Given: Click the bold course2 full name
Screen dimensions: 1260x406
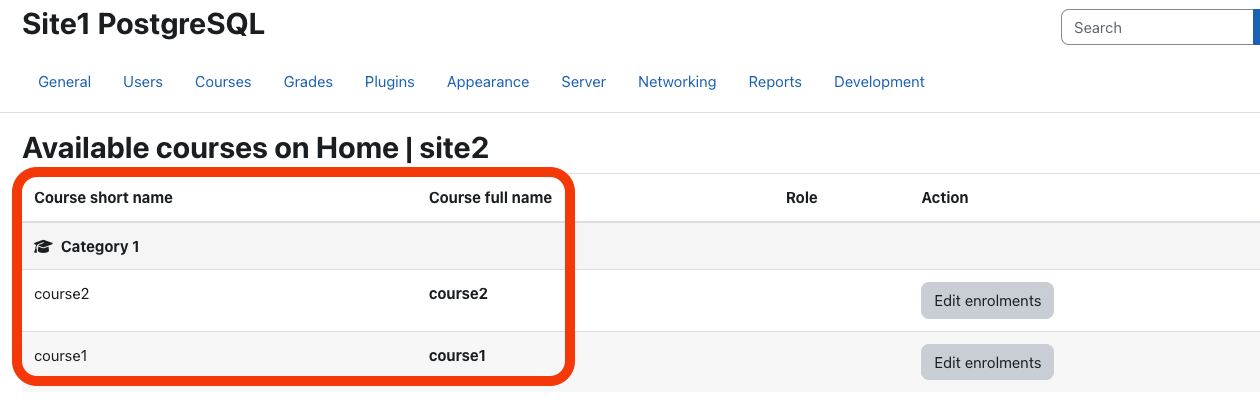Looking at the screenshot, I should [458, 294].
